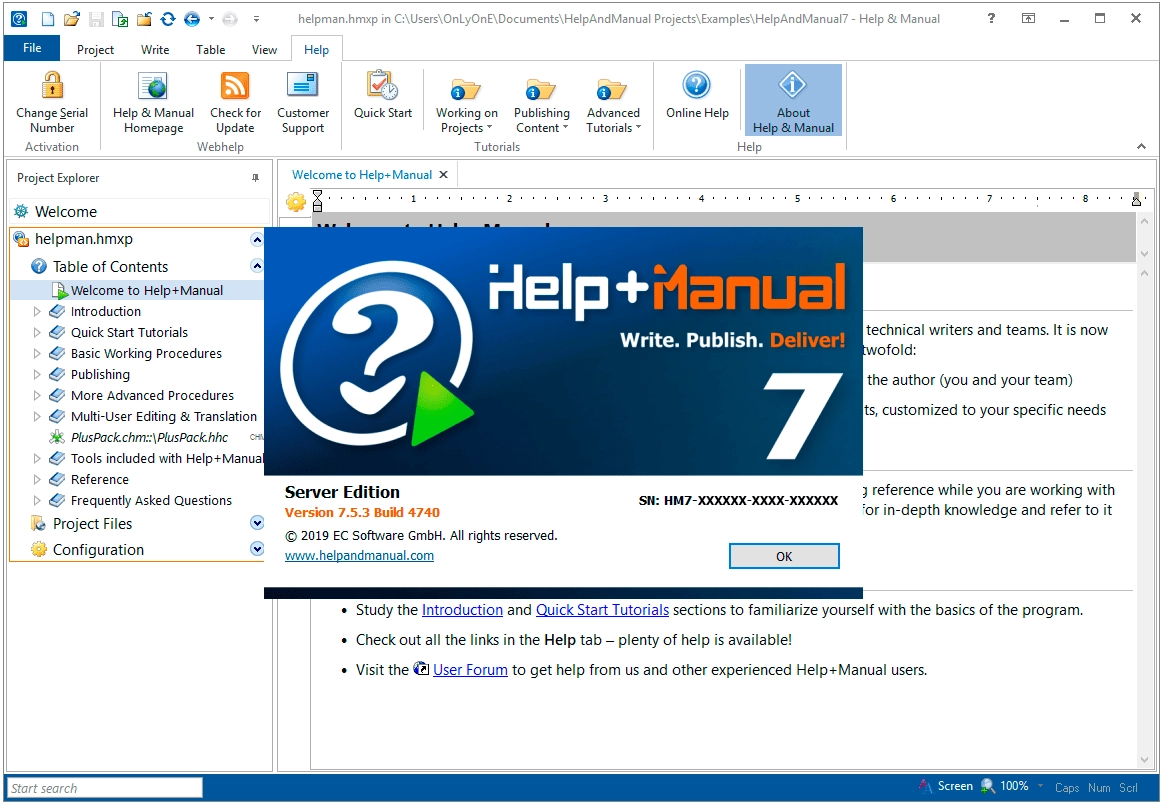Pin the Project Explorer panel

255,178
